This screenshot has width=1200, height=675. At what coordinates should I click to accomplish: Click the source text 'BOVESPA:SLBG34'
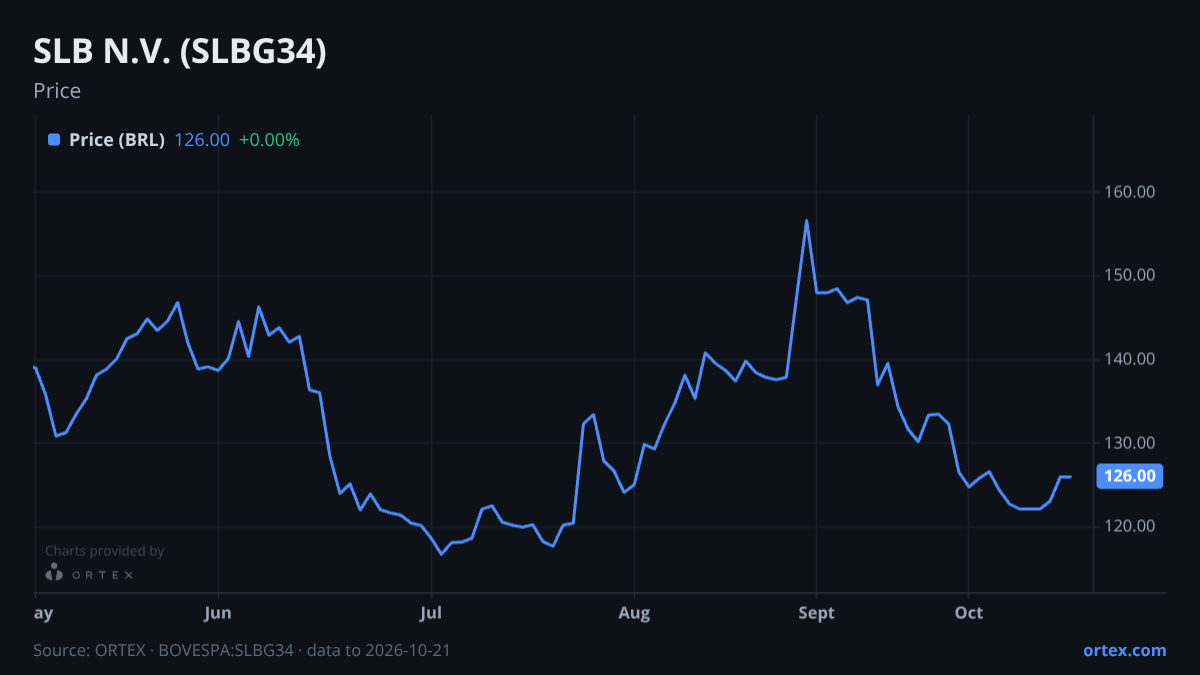tap(228, 650)
